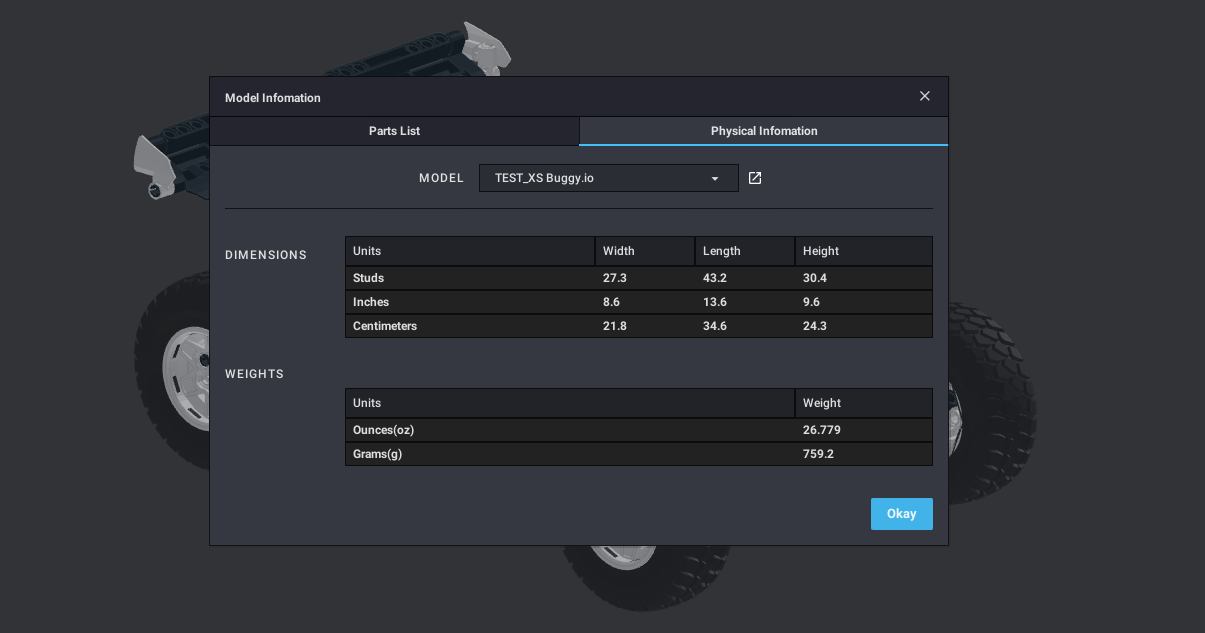Click the studs width value 27.3
The height and width of the screenshot is (633, 1205).
[x=615, y=278]
